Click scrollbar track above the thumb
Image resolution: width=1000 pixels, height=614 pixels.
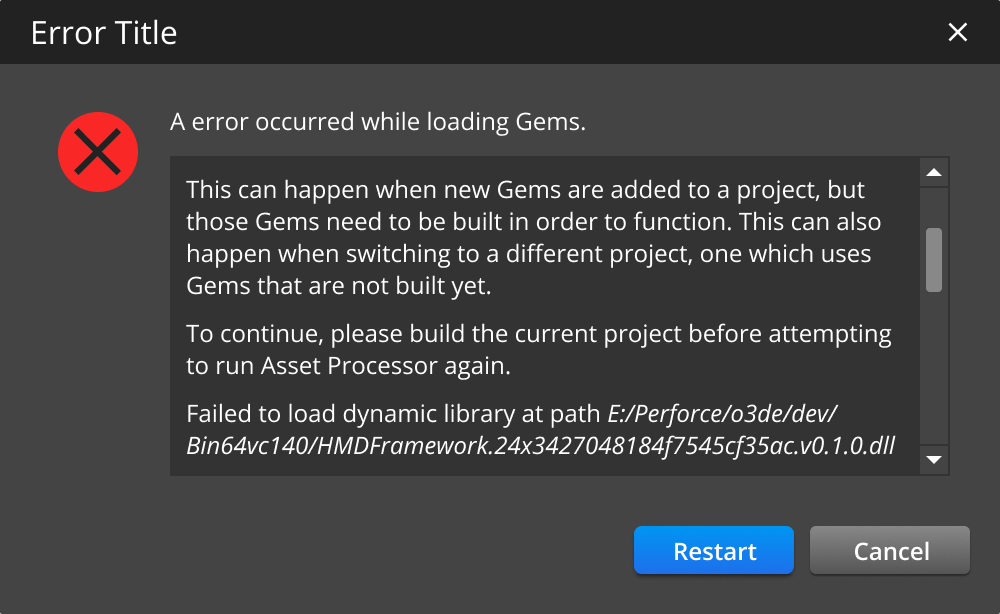[x=934, y=208]
